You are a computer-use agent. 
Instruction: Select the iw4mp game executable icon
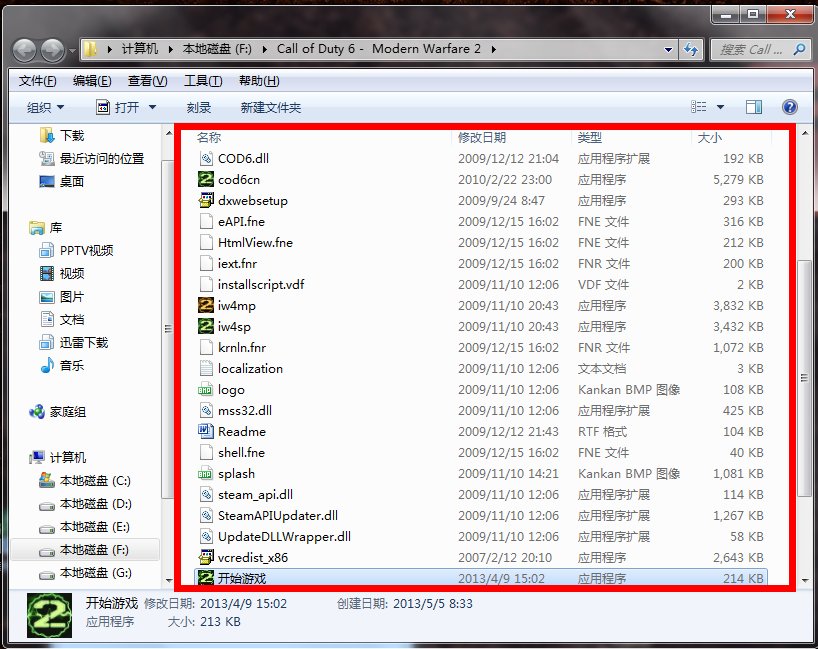[x=206, y=306]
